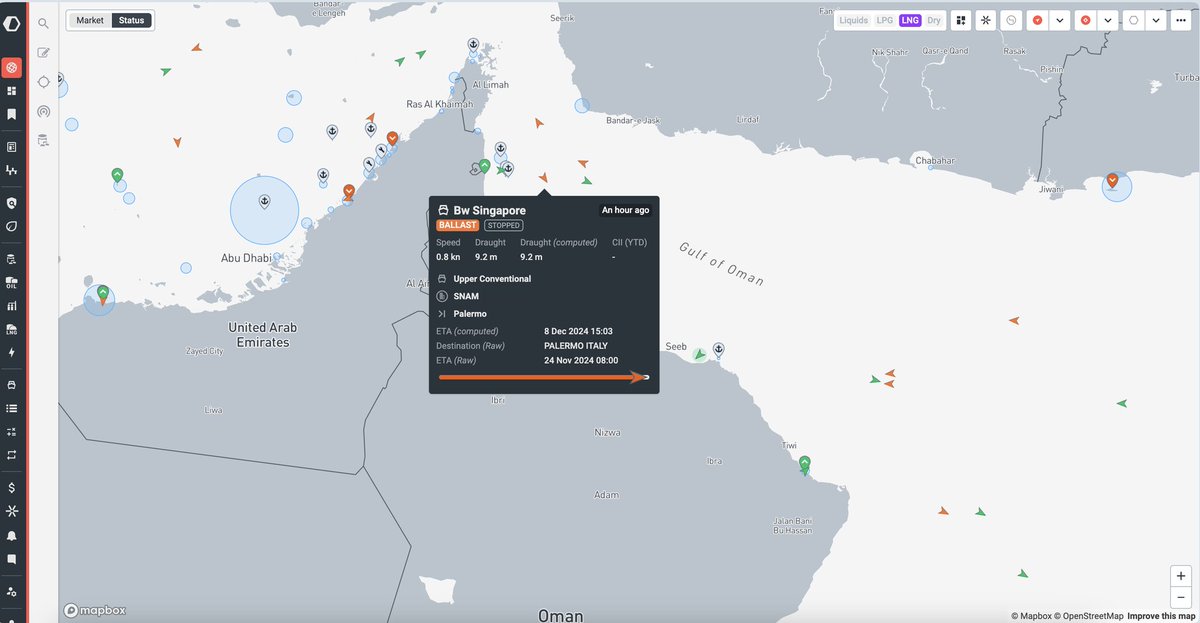Open the bulleted list icon in sidebar

[x=12, y=408]
